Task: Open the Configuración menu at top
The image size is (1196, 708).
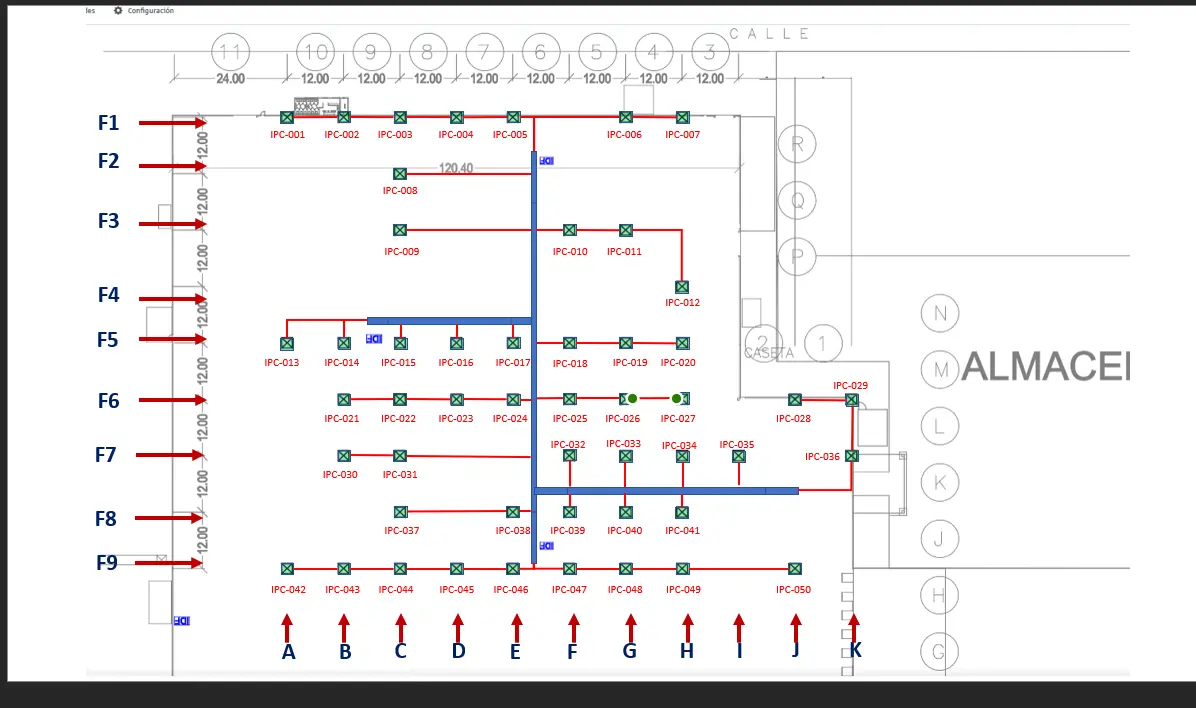Action: pos(144,11)
